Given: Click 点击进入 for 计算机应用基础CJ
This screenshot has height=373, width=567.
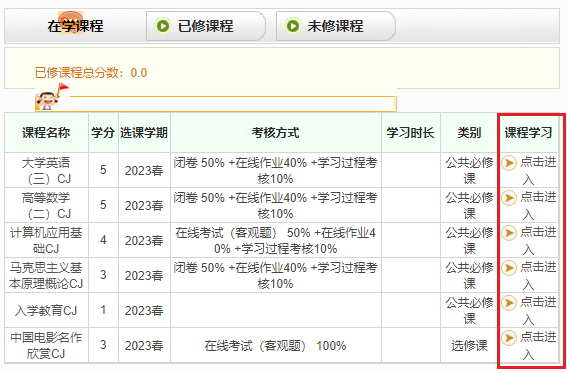Looking at the screenshot, I should click(538, 240).
